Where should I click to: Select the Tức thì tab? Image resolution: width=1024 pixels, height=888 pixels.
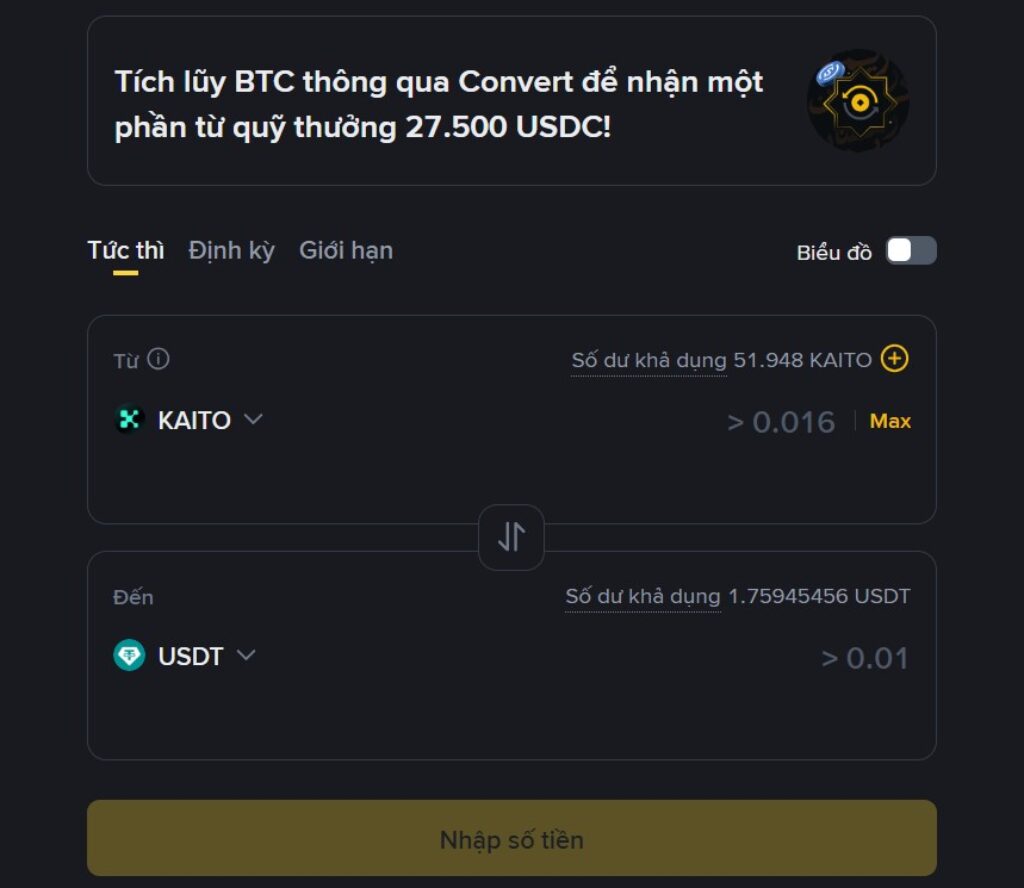[127, 251]
